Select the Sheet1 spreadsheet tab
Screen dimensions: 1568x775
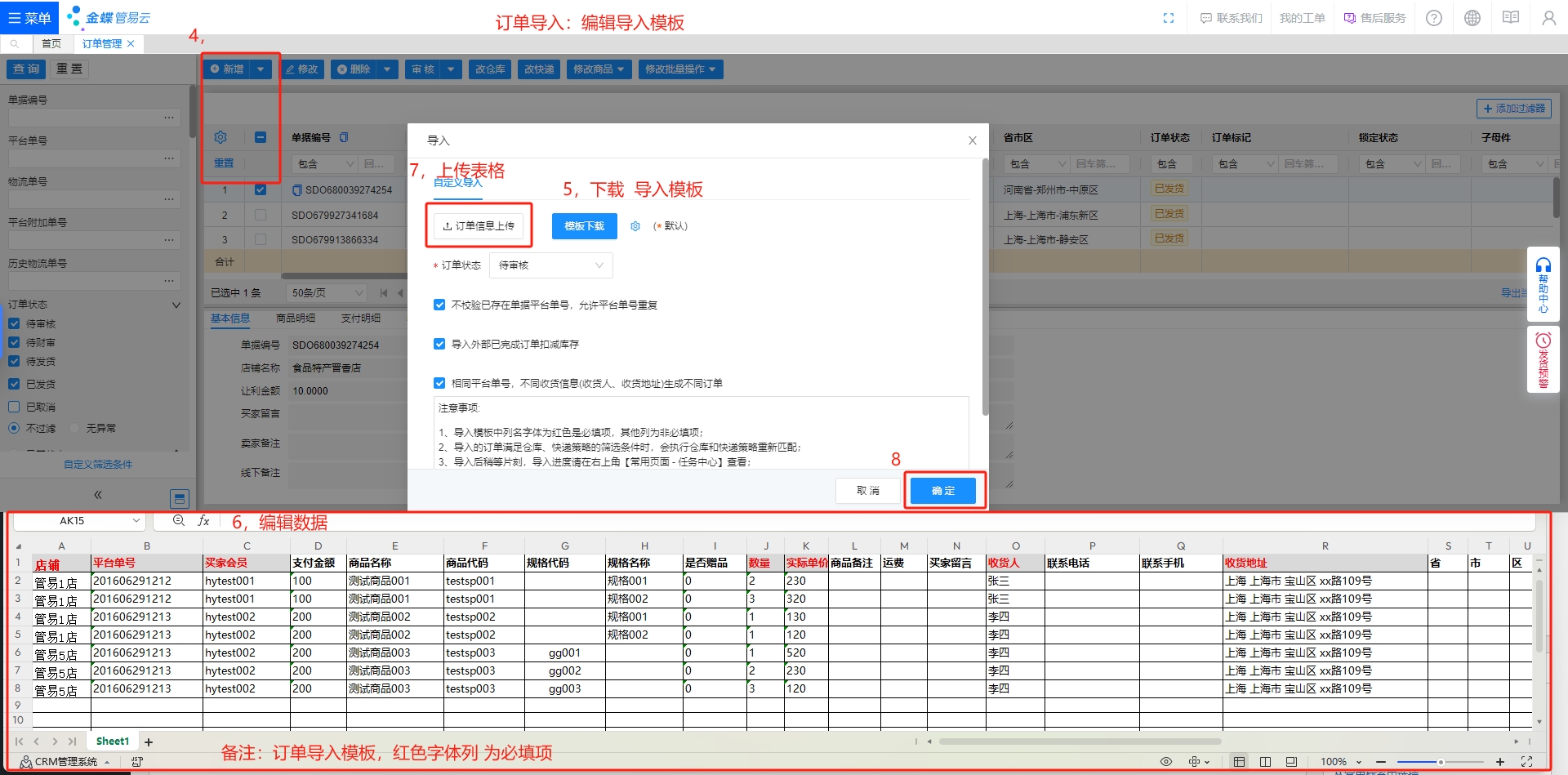113,742
